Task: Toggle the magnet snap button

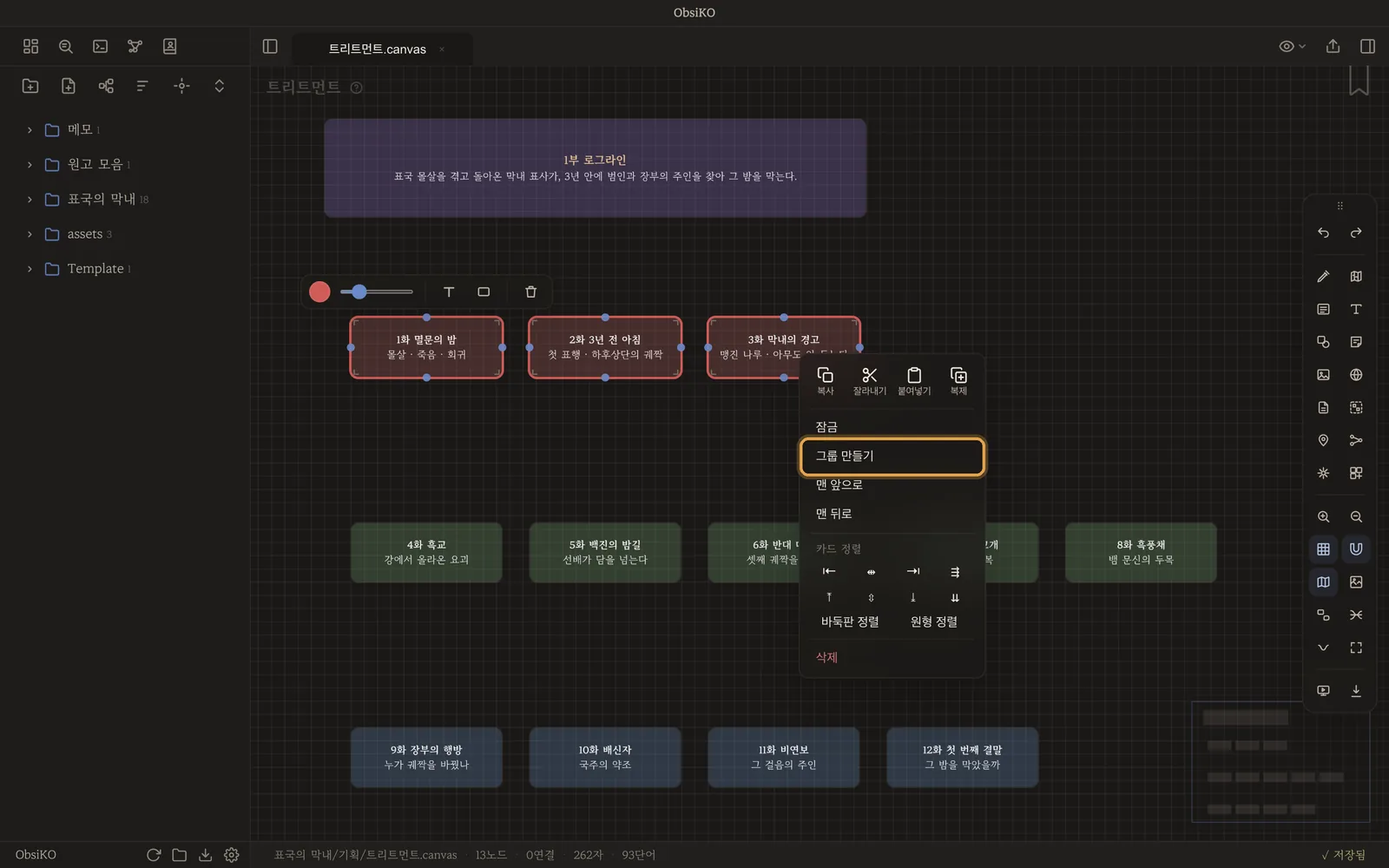Action: pyautogui.click(x=1356, y=549)
